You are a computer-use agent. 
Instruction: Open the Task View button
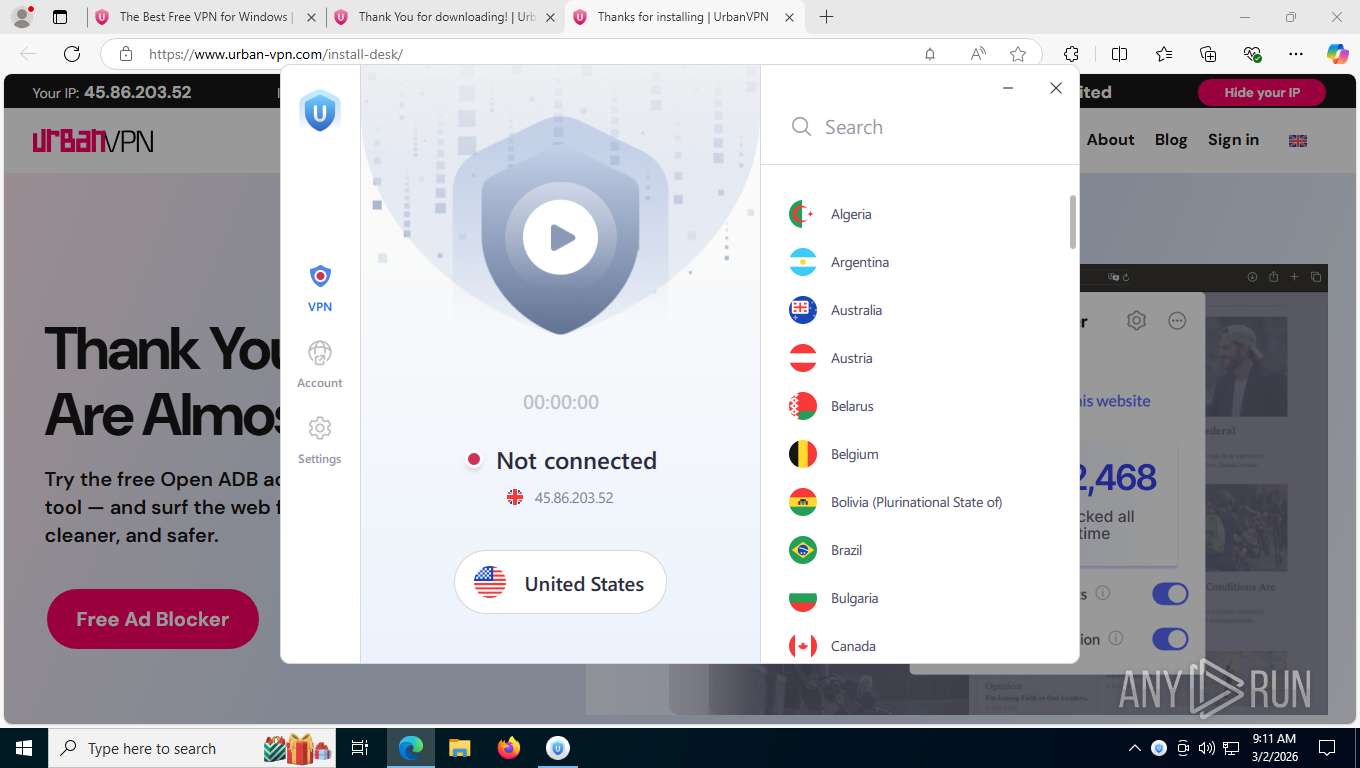pos(360,748)
